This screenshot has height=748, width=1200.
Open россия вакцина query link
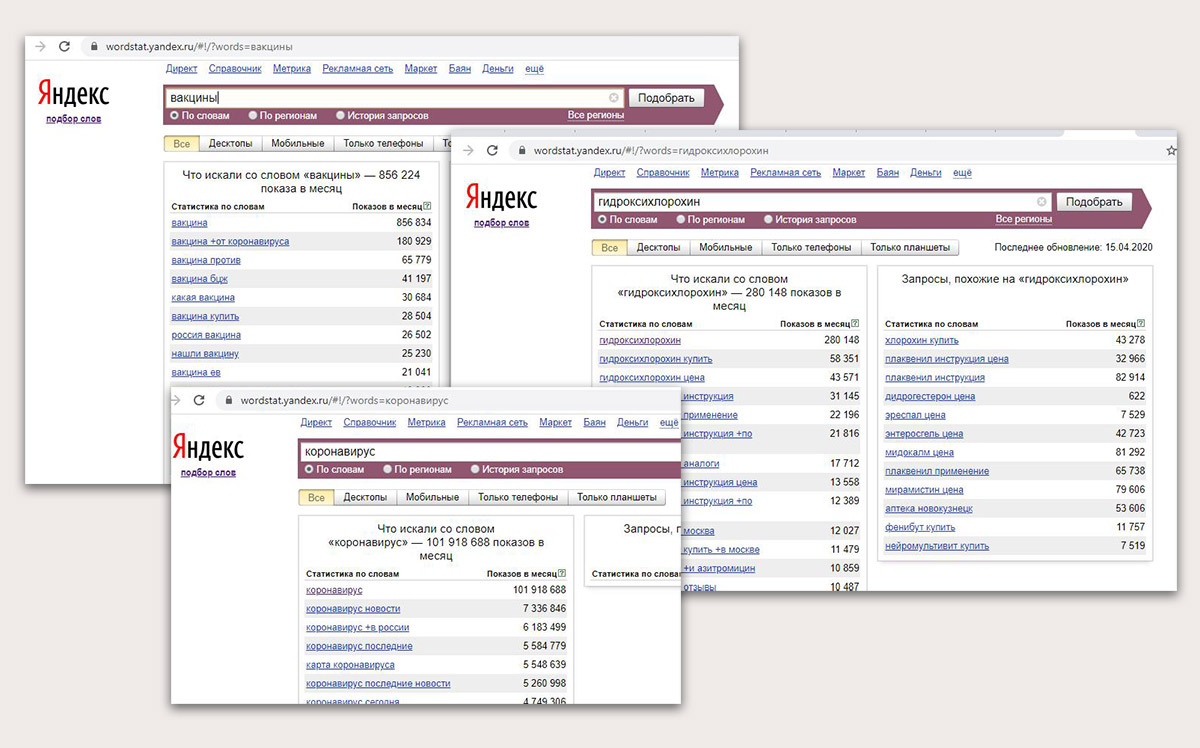(x=206, y=335)
